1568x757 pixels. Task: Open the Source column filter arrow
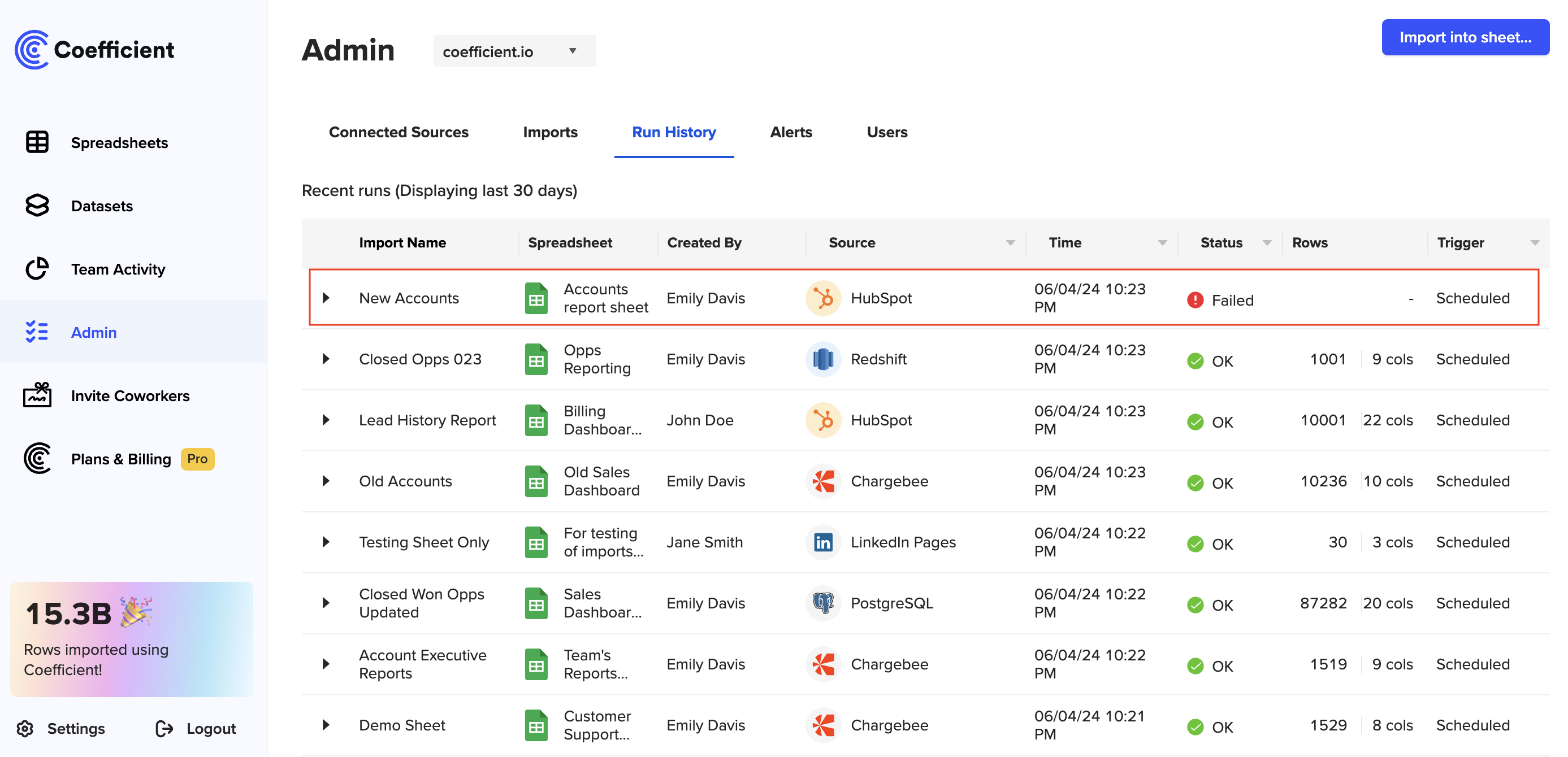[x=1010, y=243]
